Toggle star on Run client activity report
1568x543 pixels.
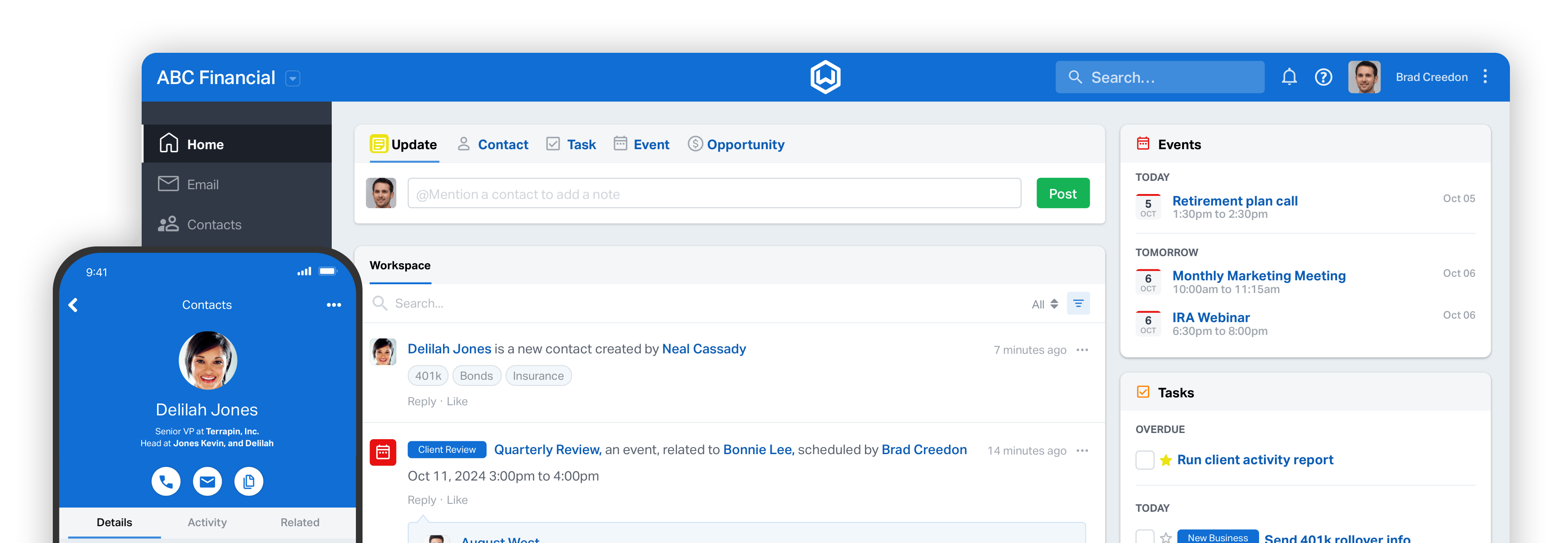point(1165,460)
